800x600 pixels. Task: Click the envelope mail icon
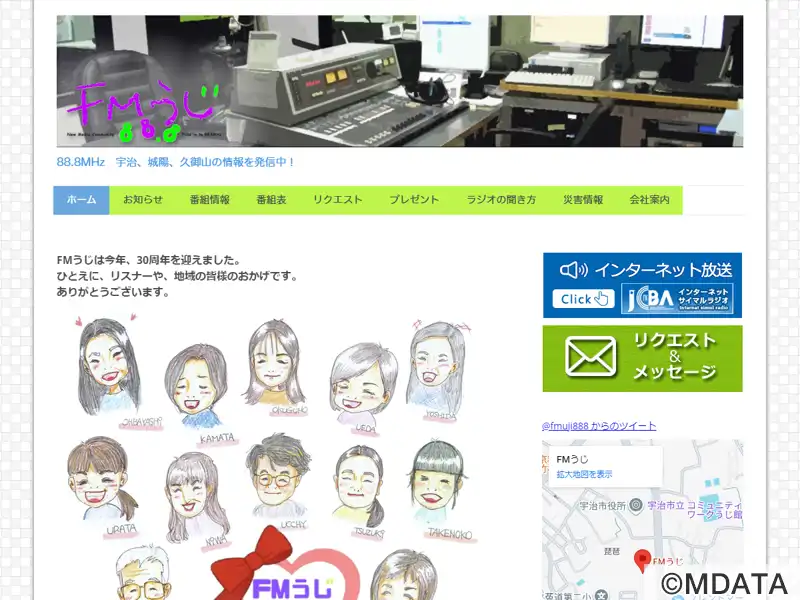point(590,357)
